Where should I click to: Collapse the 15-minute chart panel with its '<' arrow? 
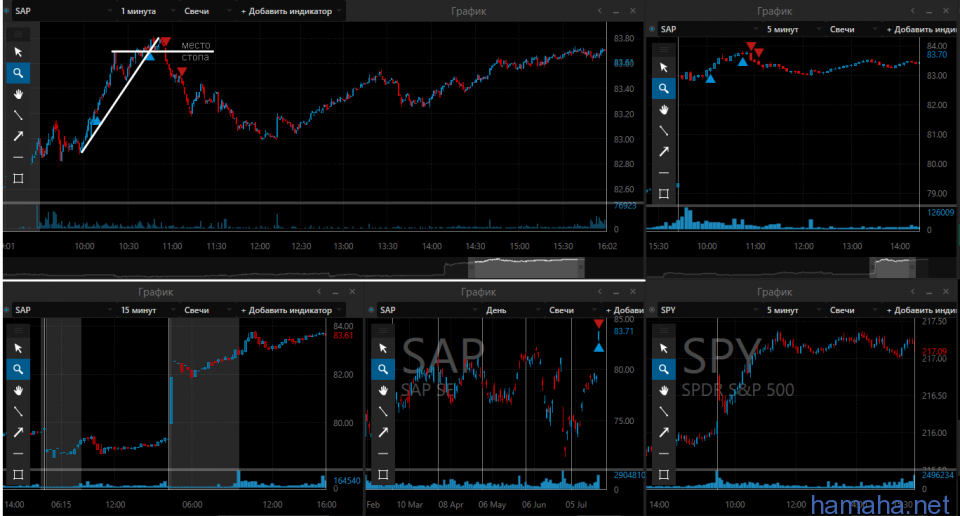point(318,292)
